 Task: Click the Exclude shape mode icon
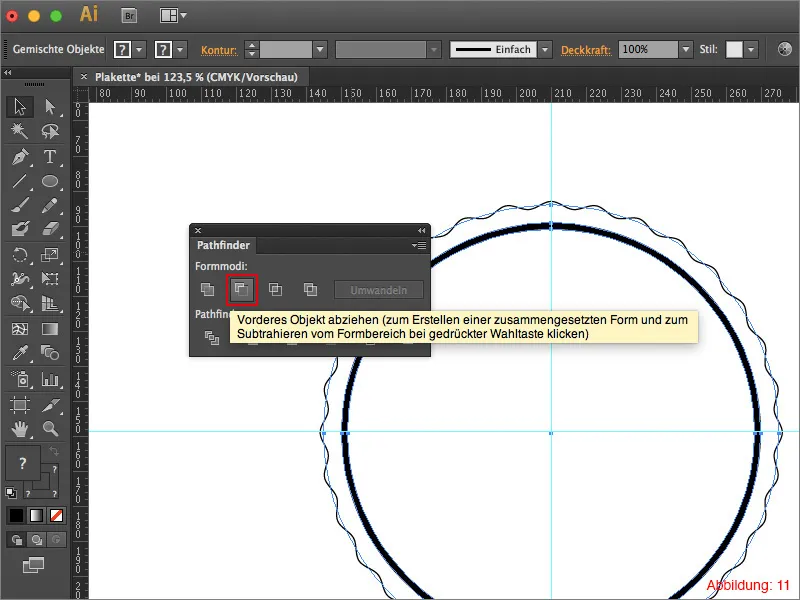point(310,290)
